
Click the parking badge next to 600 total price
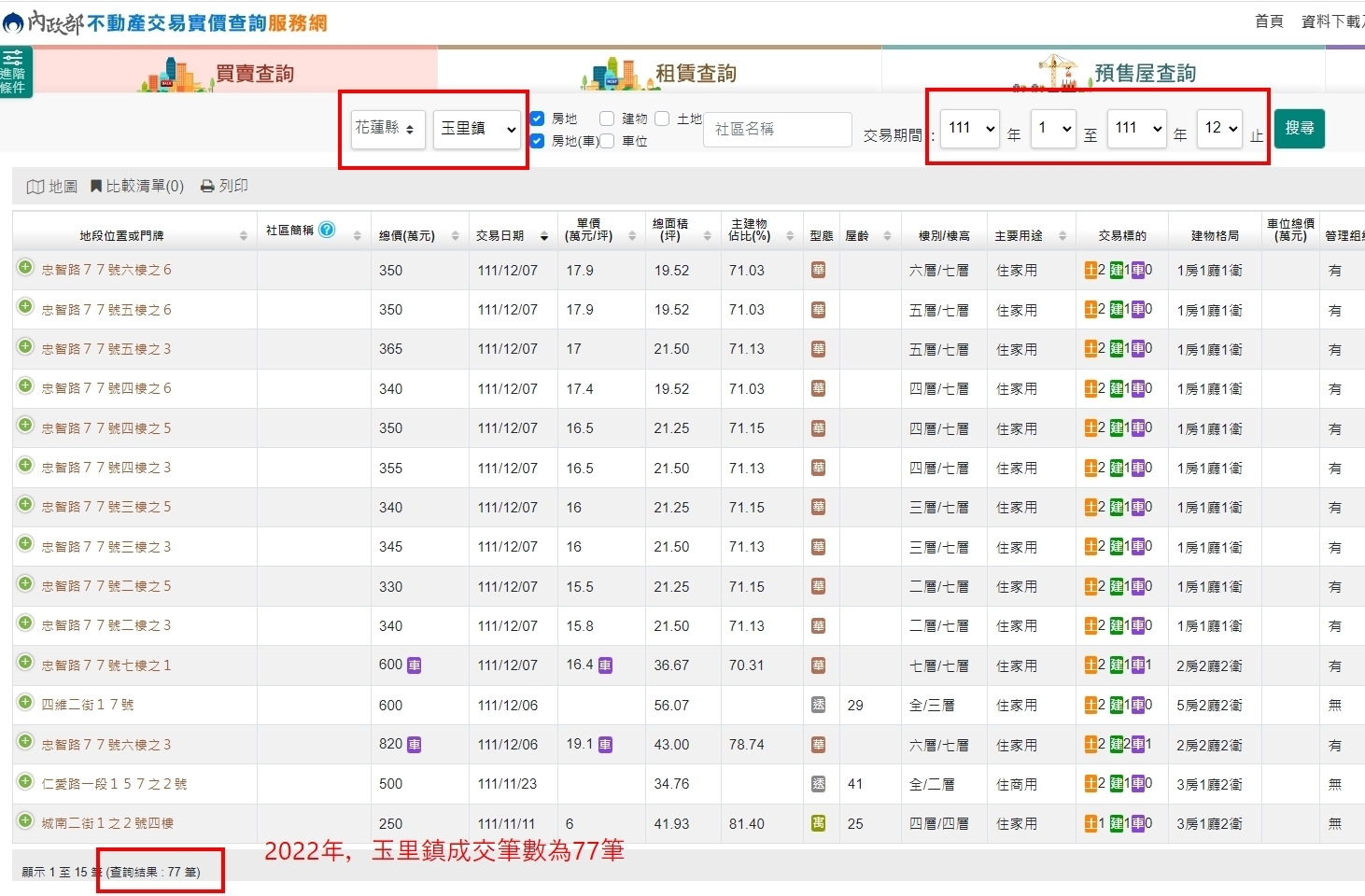coord(415,665)
